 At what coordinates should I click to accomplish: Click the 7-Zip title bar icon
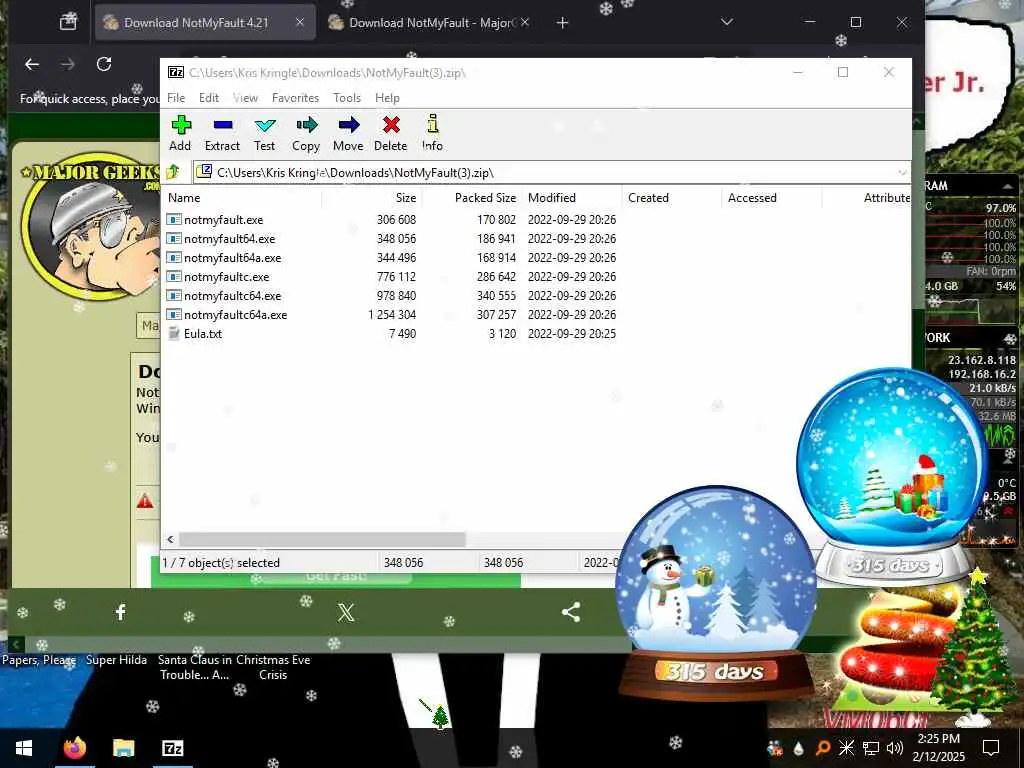[176, 72]
